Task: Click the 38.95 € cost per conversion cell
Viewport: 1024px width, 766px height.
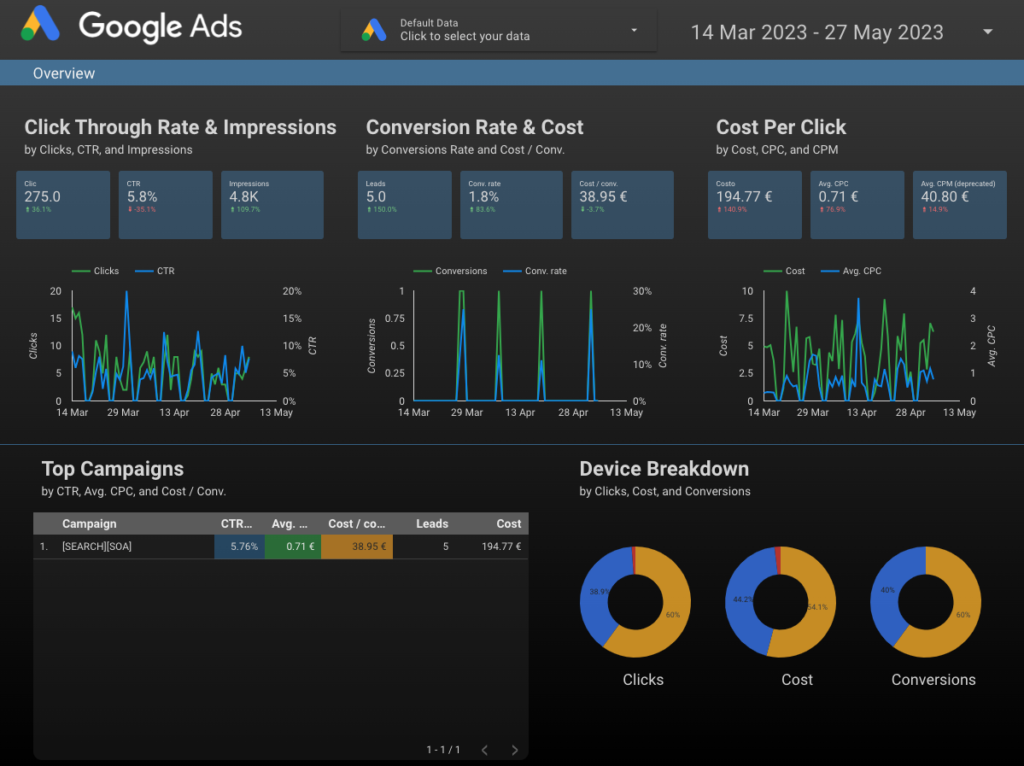Action: 357,547
